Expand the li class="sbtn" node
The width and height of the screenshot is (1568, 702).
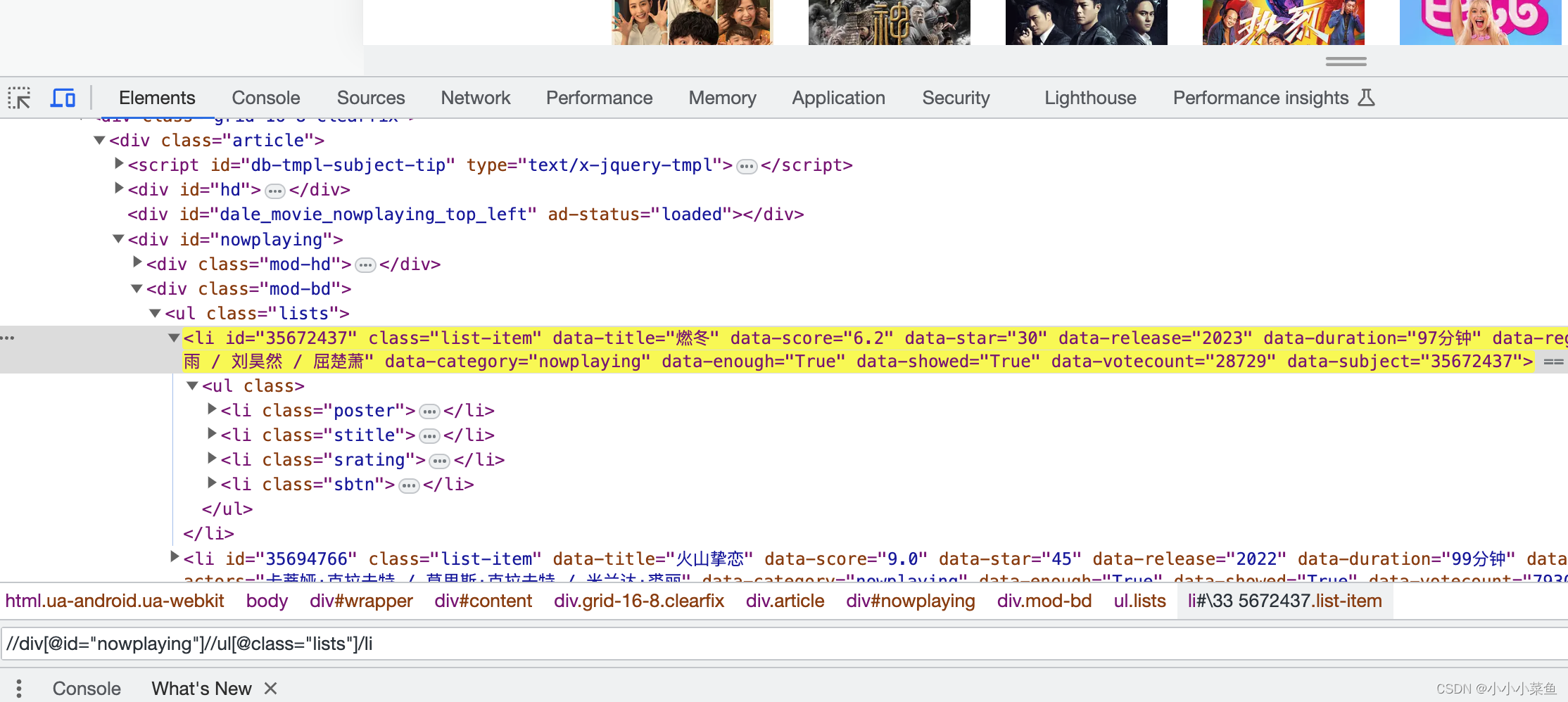pos(211,483)
